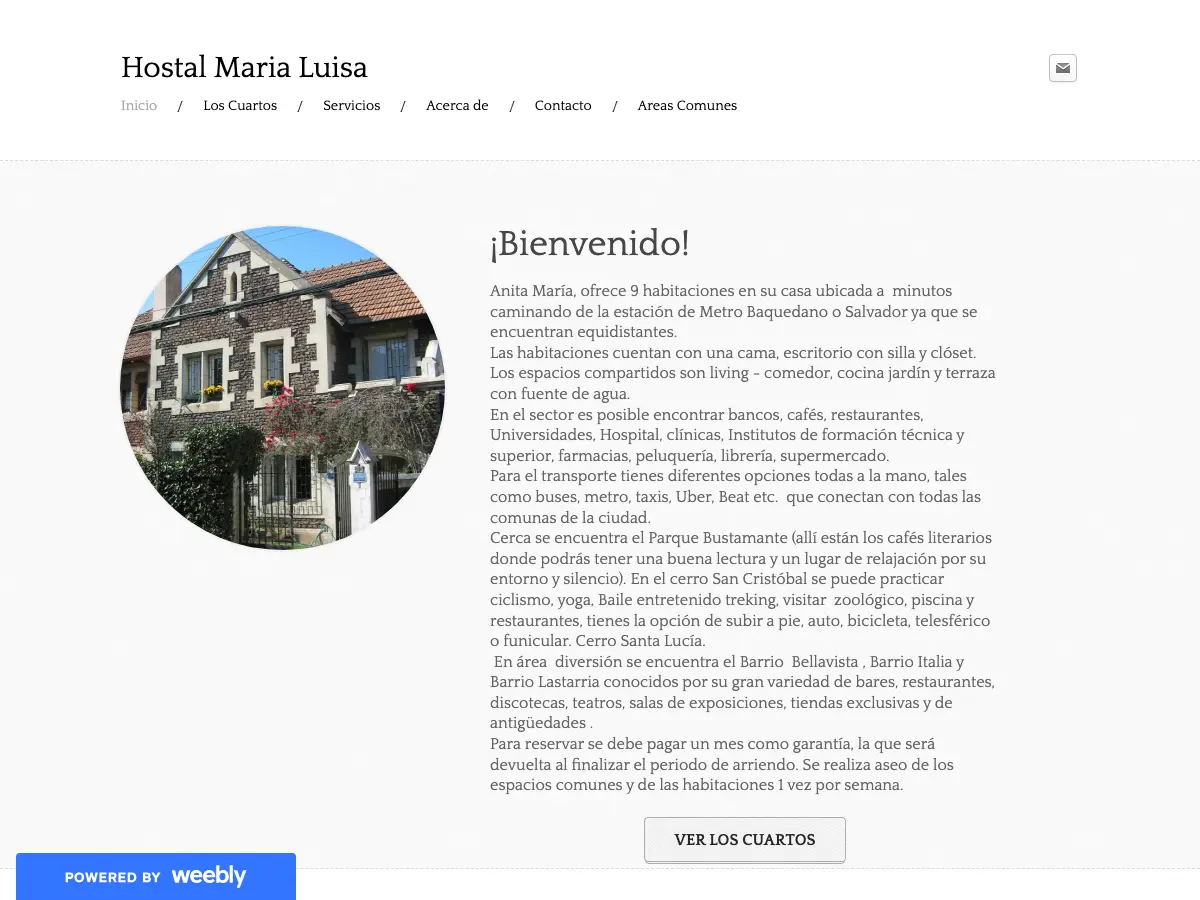Image resolution: width=1200 pixels, height=900 pixels.
Task: Click the line starting 'Barrio Lastarria conocidos por'
Action: [742, 682]
